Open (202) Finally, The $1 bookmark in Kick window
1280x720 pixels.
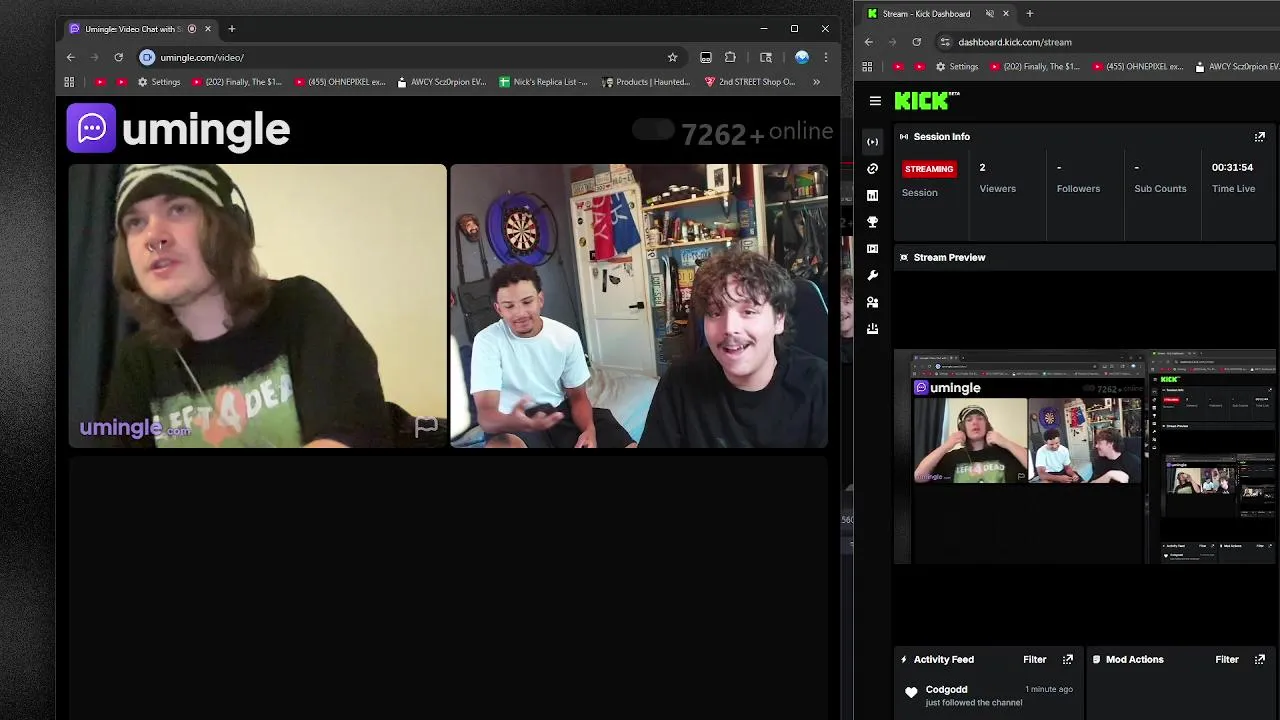point(1034,67)
